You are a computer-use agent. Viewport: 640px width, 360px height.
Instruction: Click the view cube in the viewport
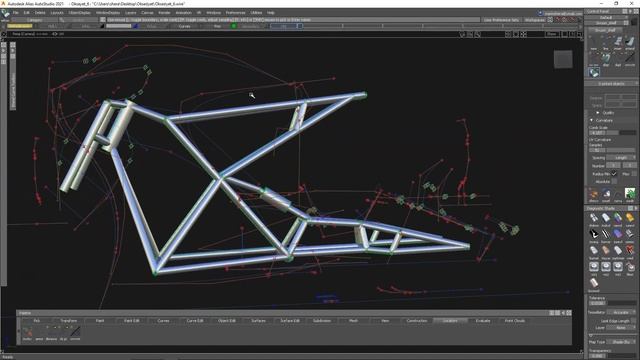(x=563, y=59)
